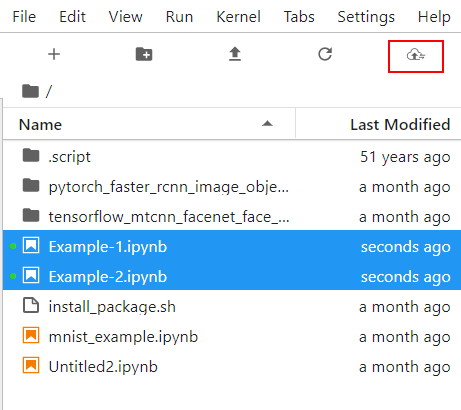Select the tensorflow_mtcnn_facenet_face_... folder
461x410 pixels.
[232, 217]
